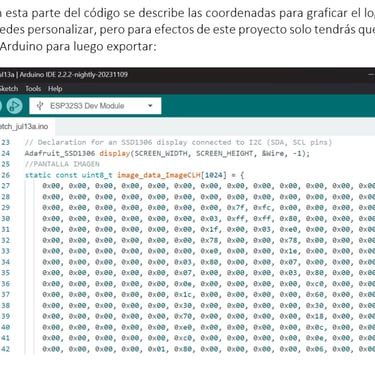Click line number 26 in the gutter
This screenshot has width=375, height=366.
[6, 175]
